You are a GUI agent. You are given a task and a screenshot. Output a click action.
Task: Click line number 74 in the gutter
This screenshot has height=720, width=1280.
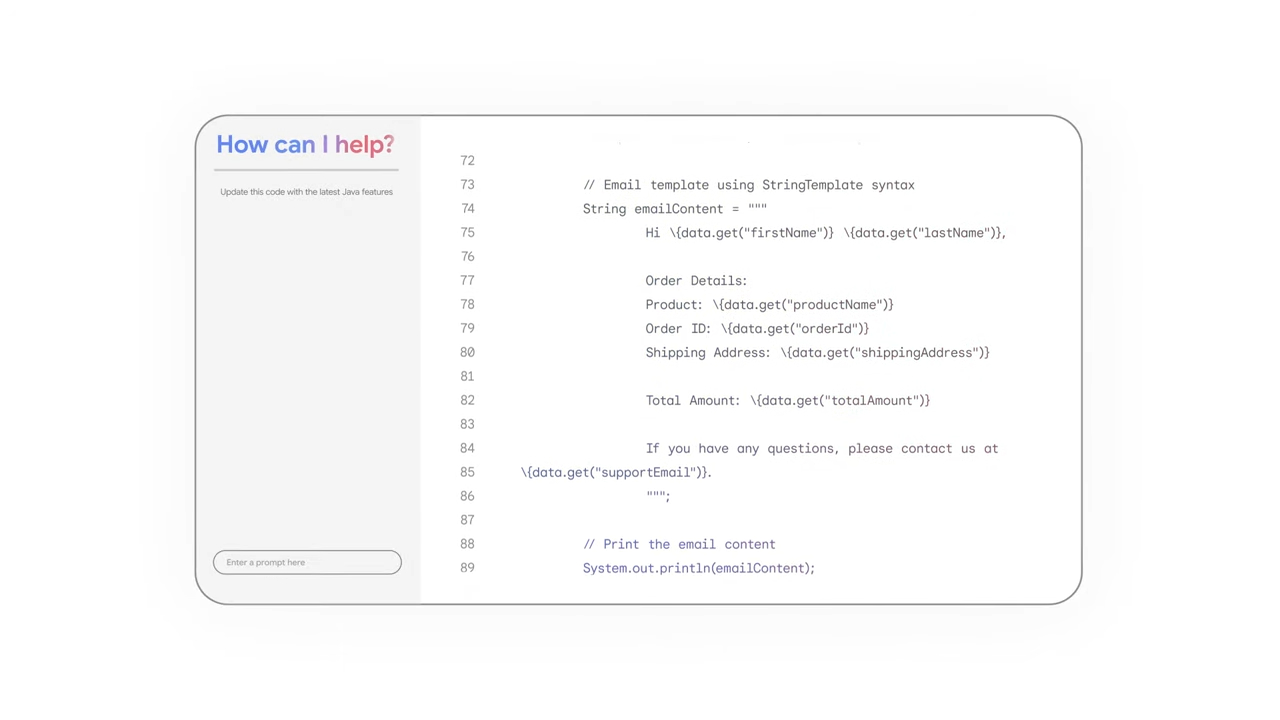(x=467, y=209)
